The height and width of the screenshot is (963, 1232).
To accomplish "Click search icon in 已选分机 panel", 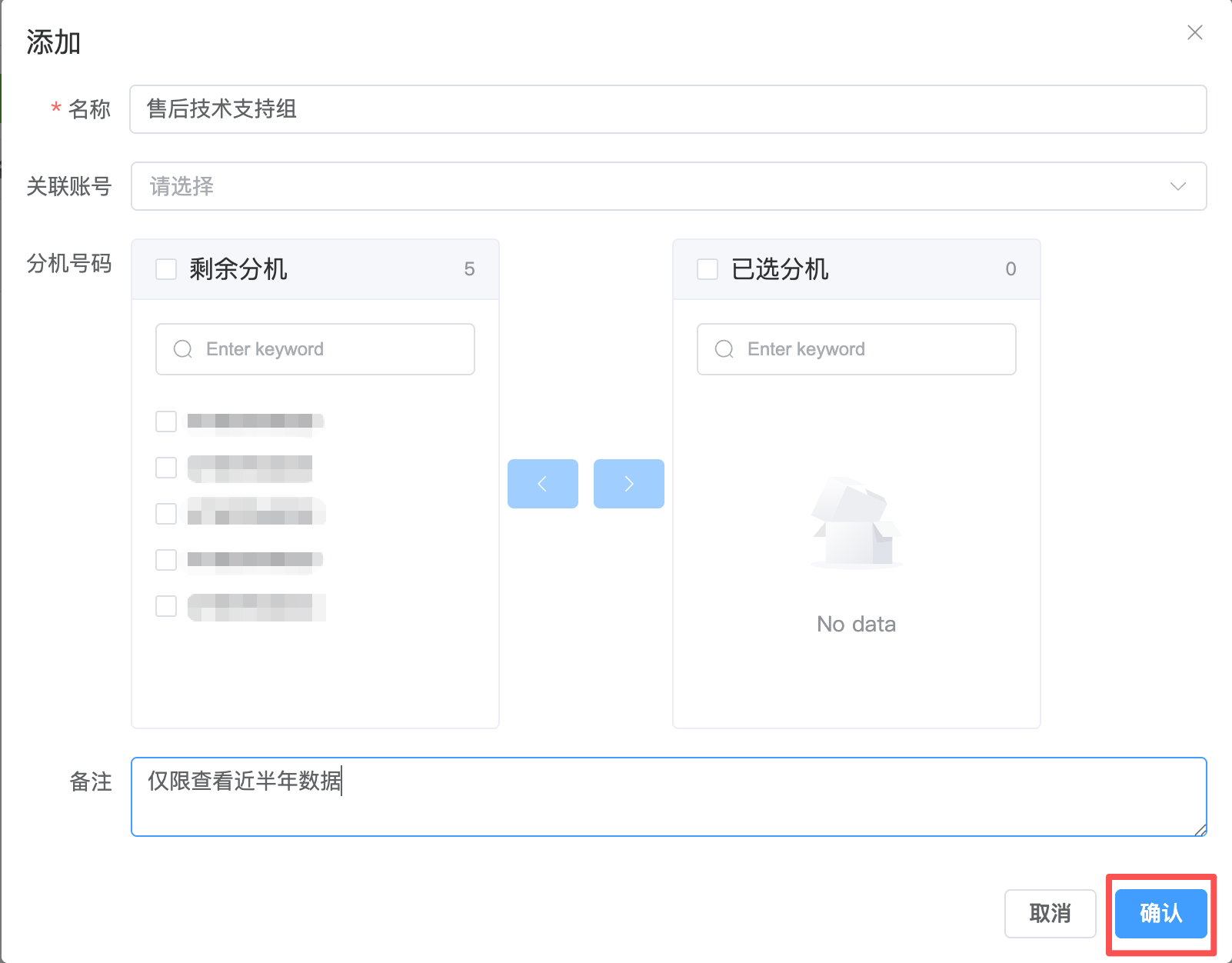I will [x=724, y=349].
